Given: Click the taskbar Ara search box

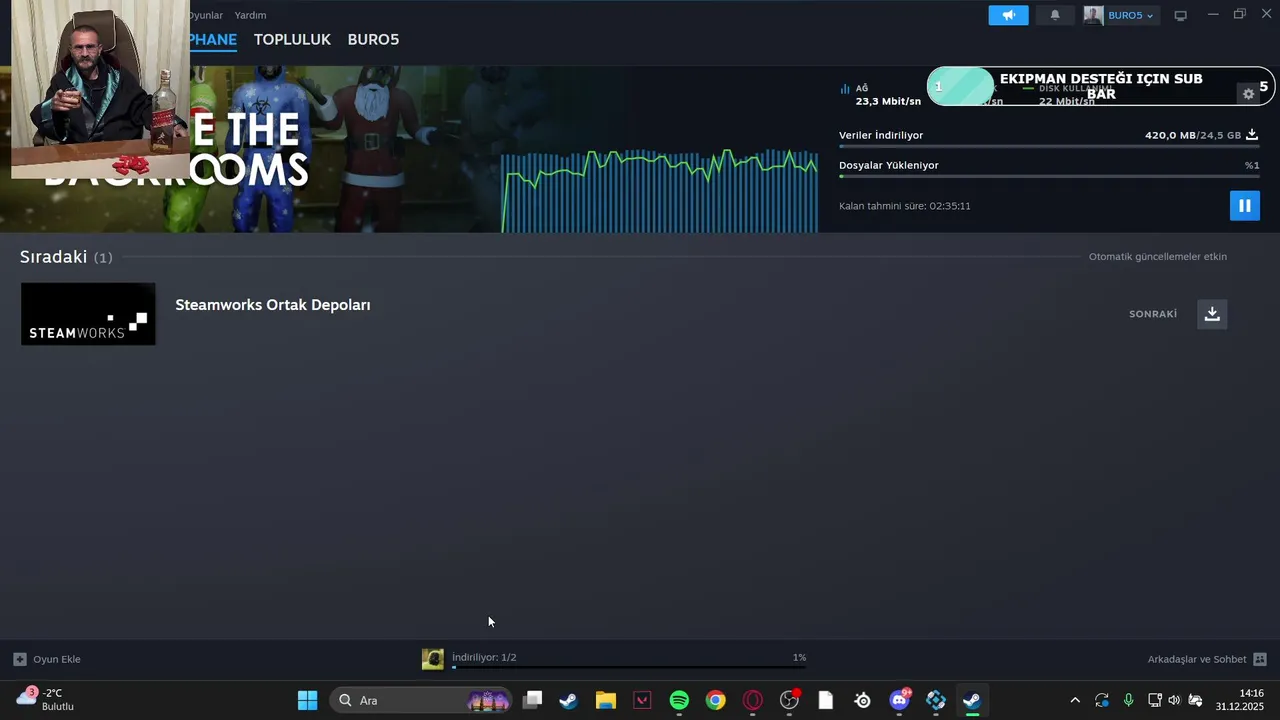Looking at the screenshot, I should point(423,700).
